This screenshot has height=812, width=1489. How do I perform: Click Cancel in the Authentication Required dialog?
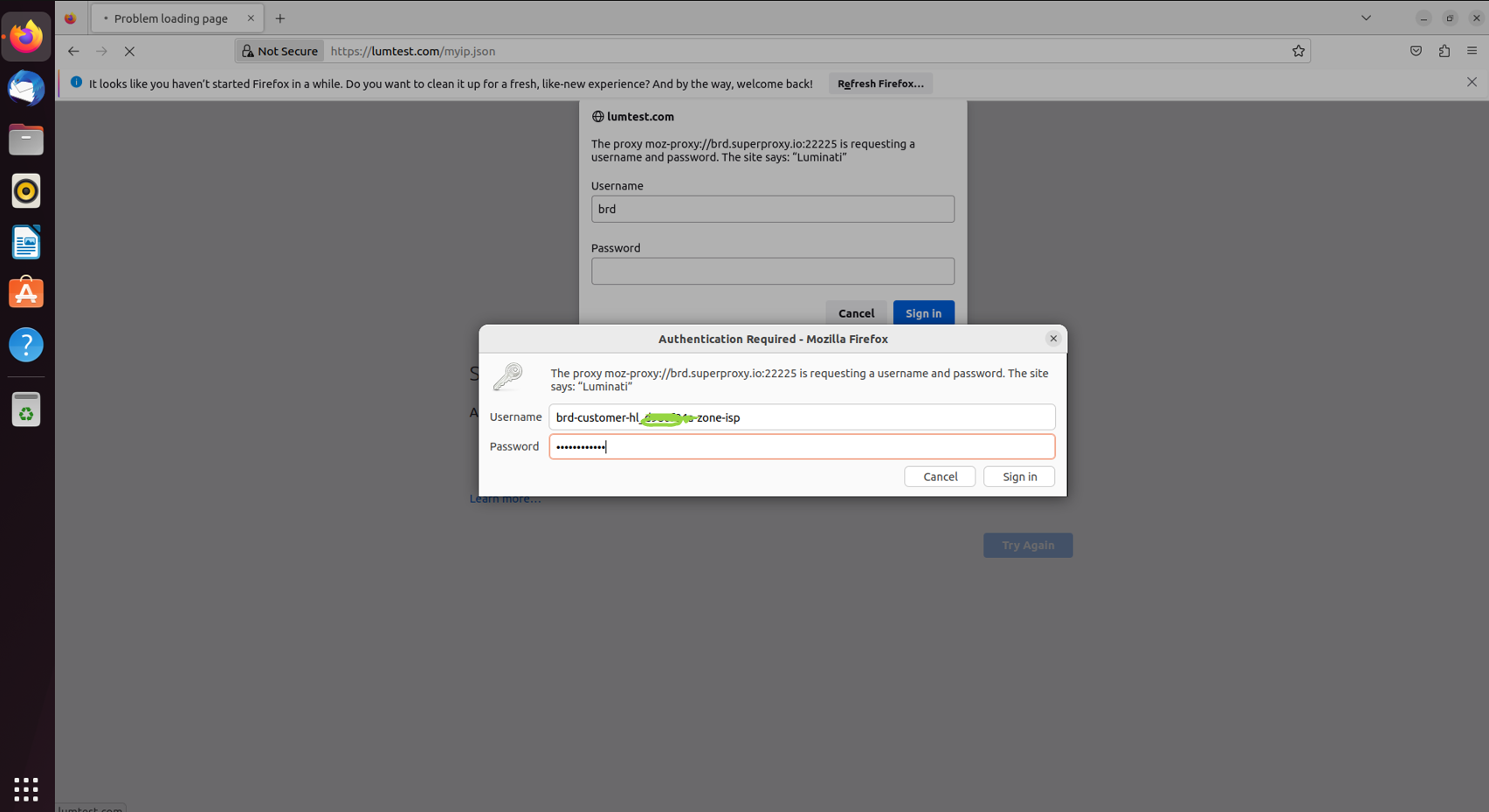click(940, 477)
